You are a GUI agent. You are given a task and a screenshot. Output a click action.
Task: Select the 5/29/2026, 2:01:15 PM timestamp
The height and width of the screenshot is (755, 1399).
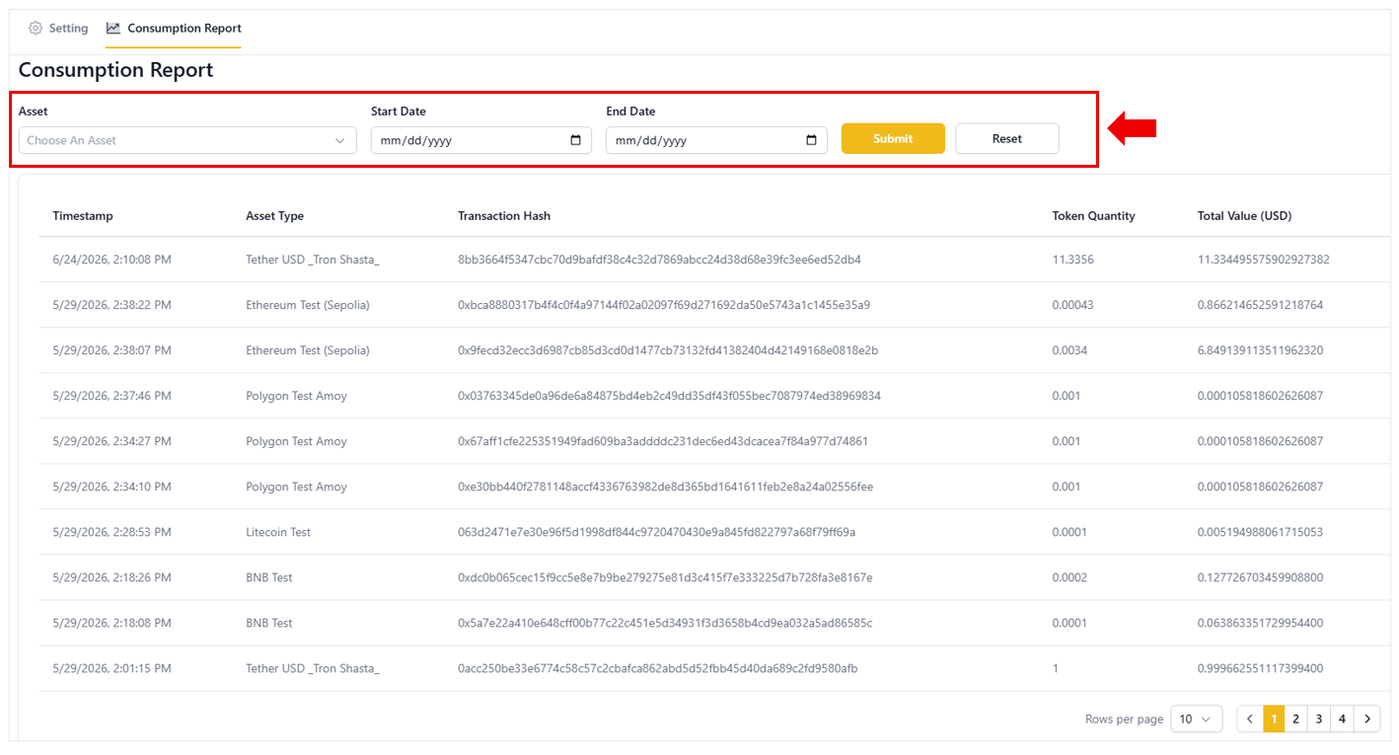112,668
